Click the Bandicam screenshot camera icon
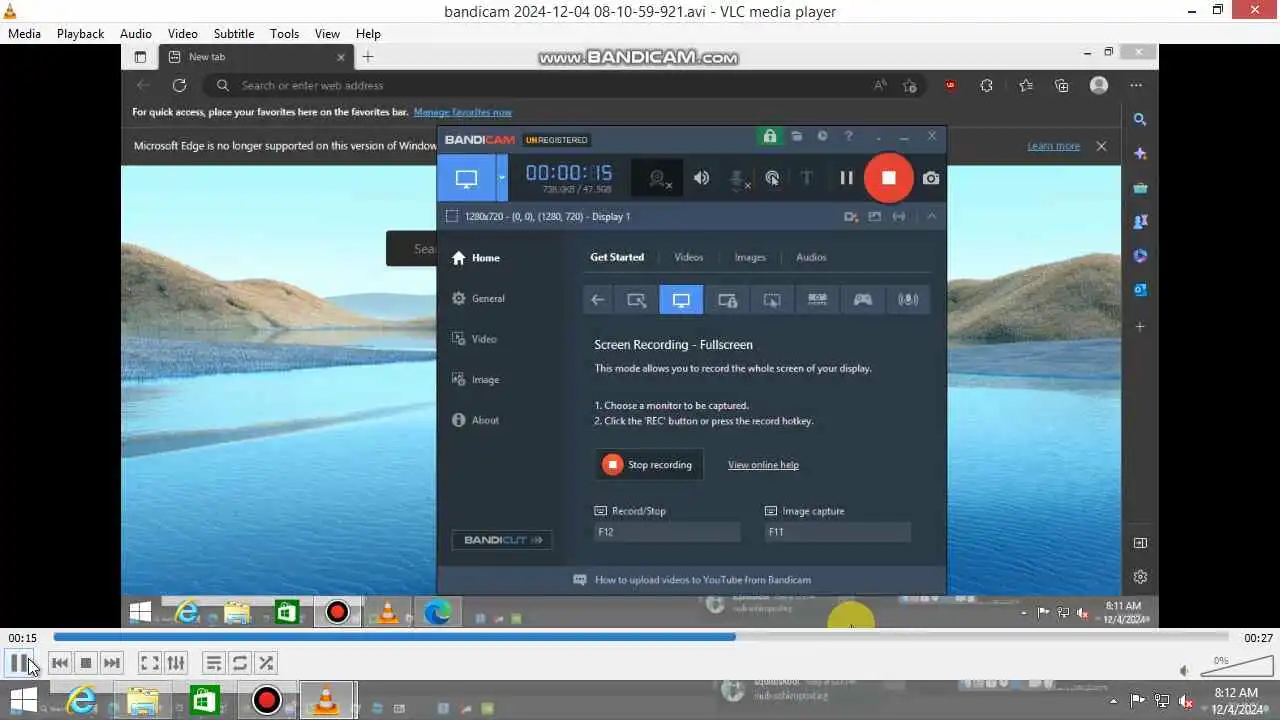1280x720 pixels. (x=931, y=178)
